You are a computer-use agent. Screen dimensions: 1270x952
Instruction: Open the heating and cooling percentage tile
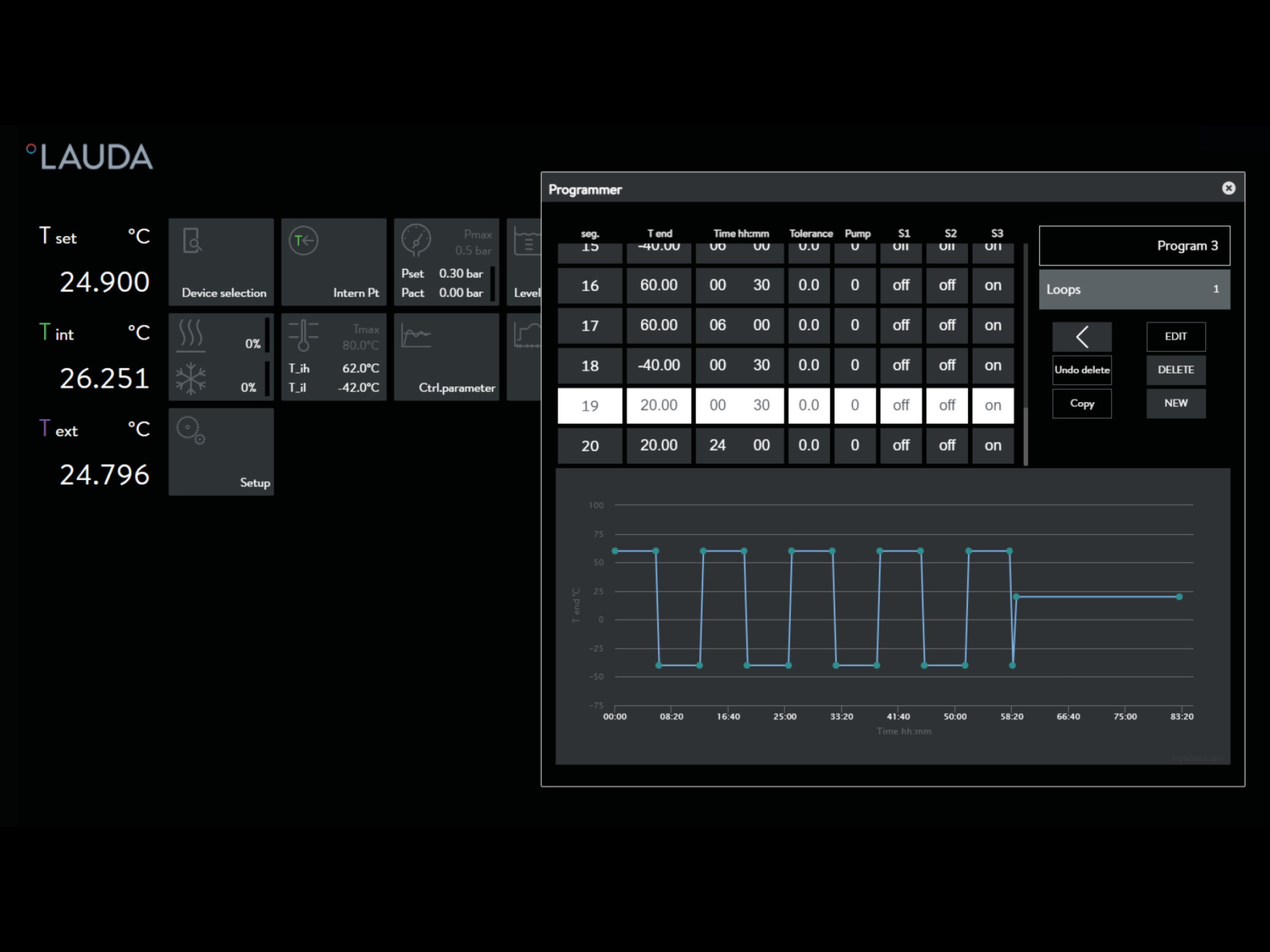[x=221, y=357]
